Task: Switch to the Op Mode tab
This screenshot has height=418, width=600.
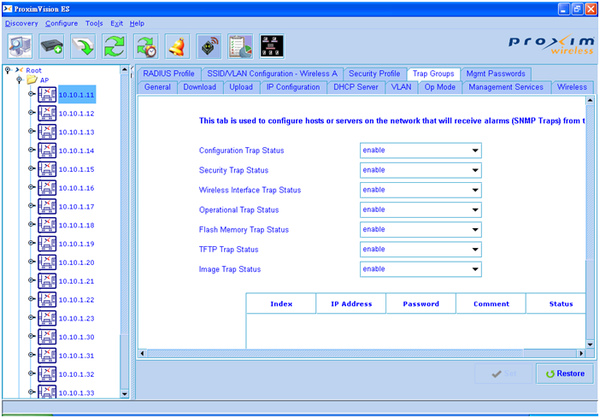Action: tap(440, 87)
